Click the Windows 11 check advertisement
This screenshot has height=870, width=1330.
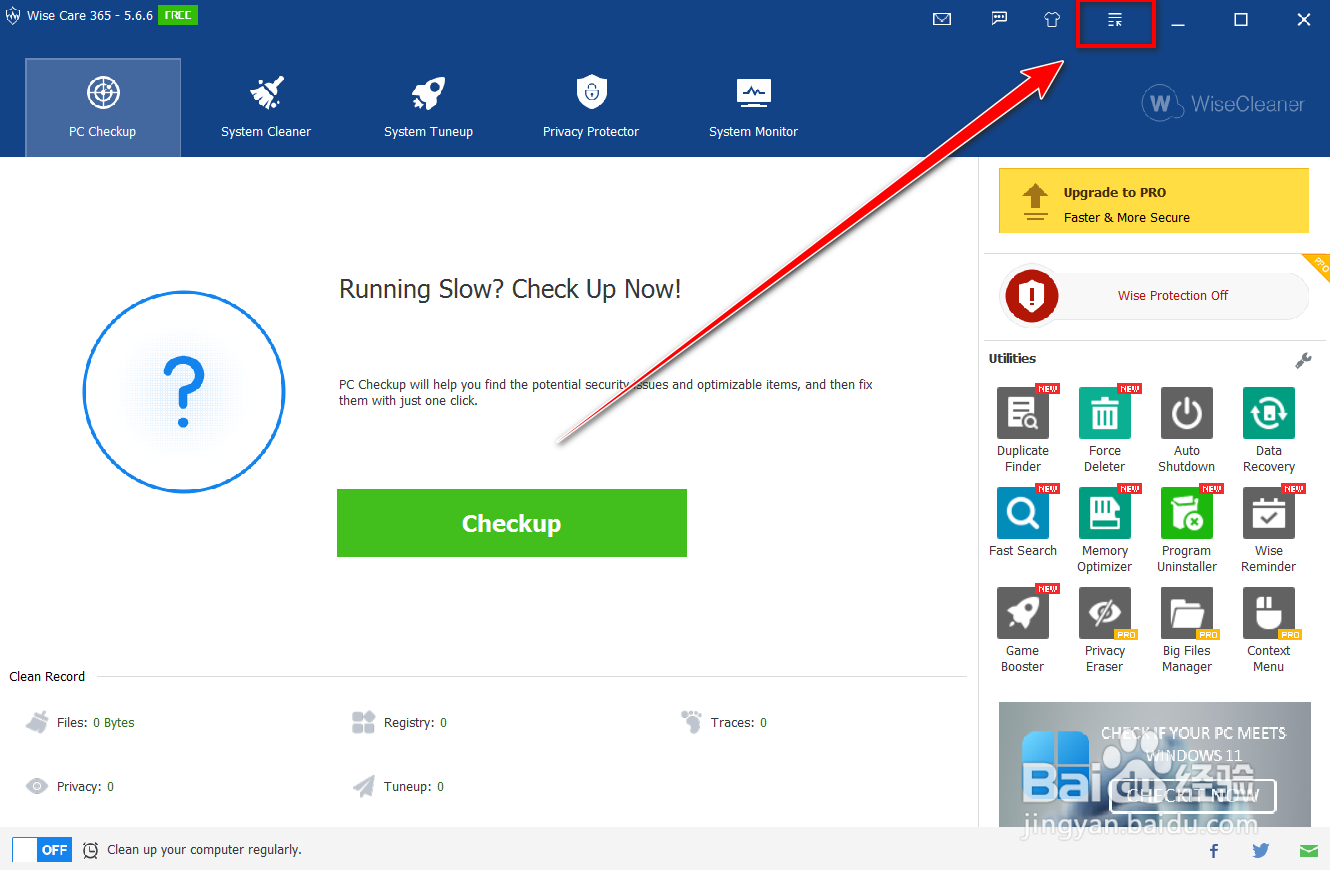1155,764
